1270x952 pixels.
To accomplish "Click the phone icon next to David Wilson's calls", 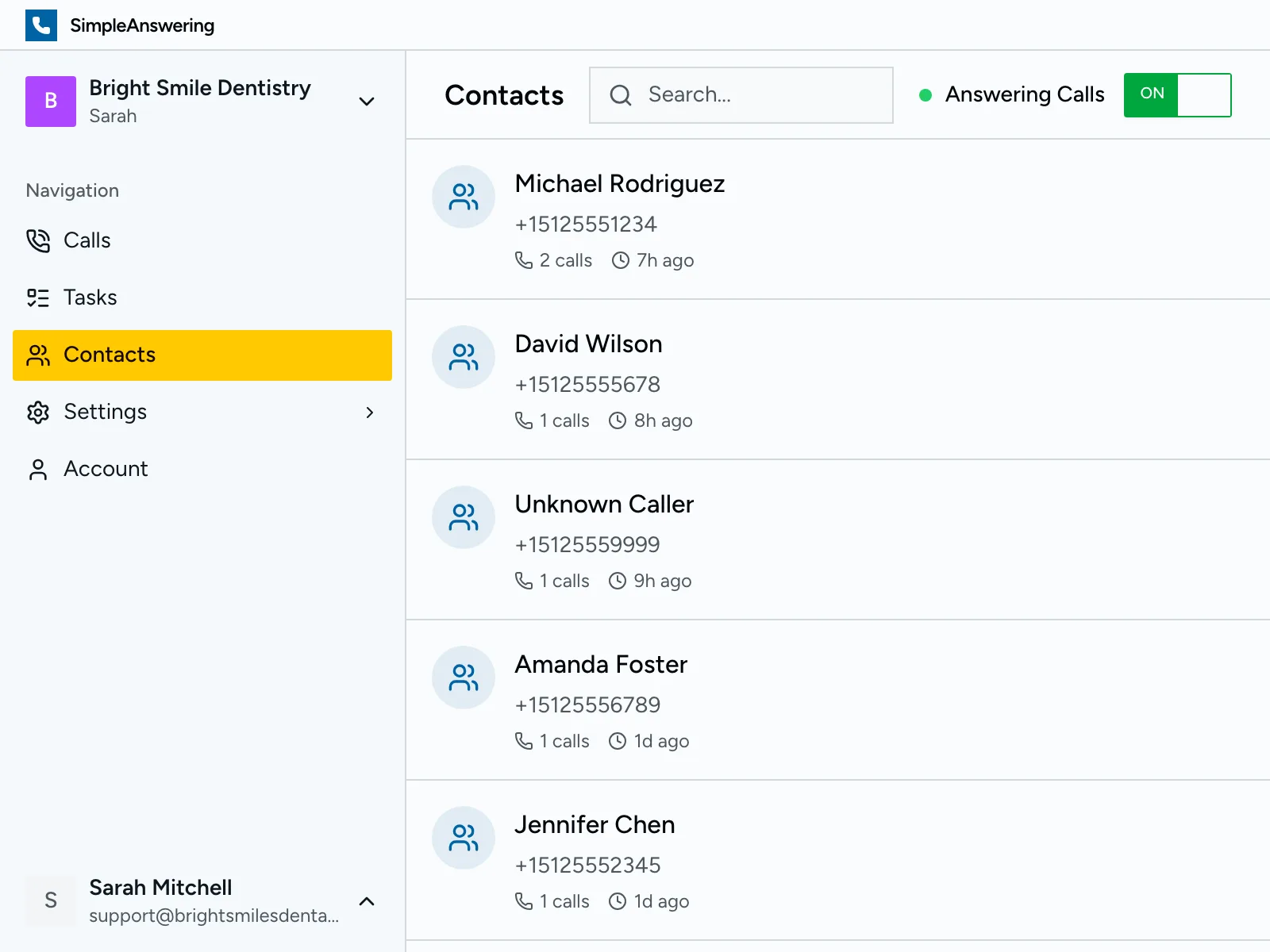I will pos(523,420).
